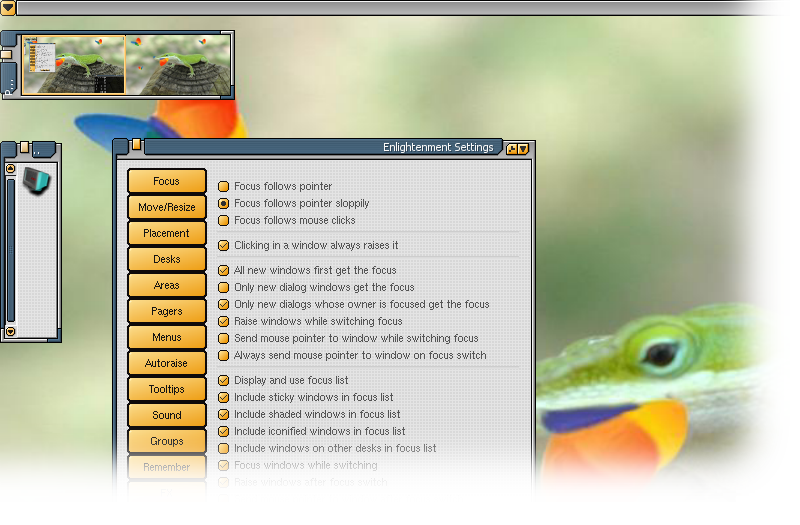
Task: Go to the Pagers tab
Action: click(x=167, y=311)
